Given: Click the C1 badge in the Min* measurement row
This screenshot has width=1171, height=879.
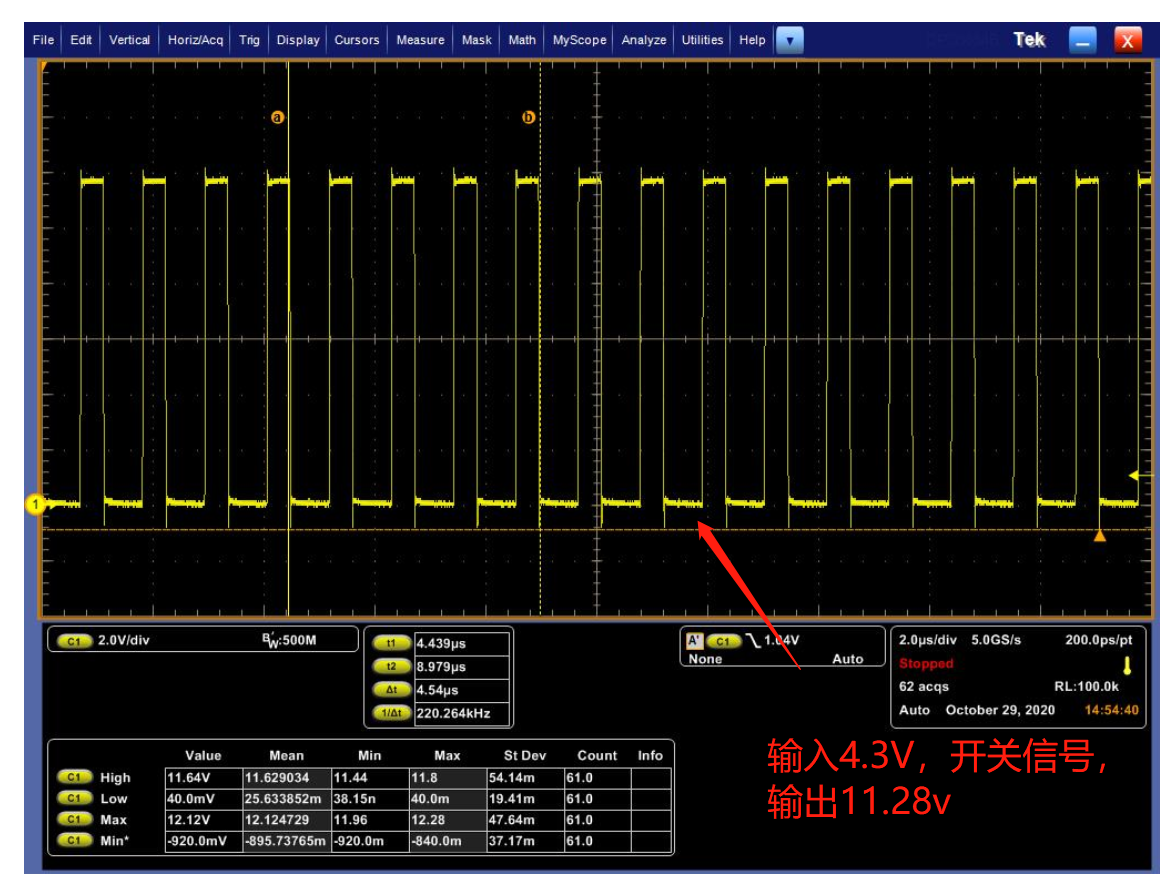Looking at the screenshot, I should (73, 841).
